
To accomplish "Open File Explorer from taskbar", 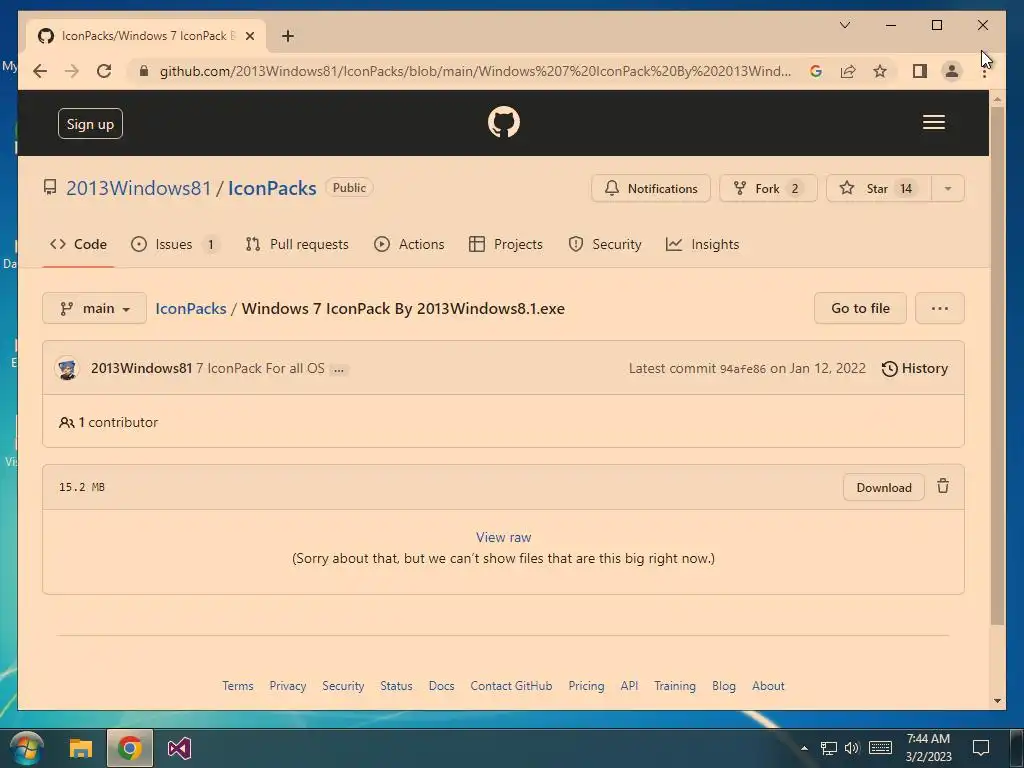I will point(81,748).
